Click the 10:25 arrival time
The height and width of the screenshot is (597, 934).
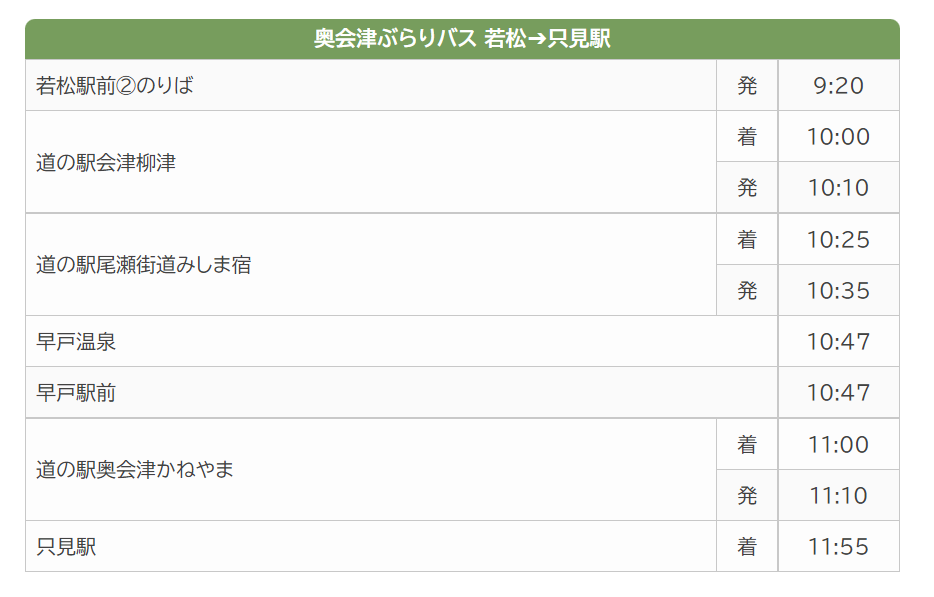pyautogui.click(x=839, y=239)
